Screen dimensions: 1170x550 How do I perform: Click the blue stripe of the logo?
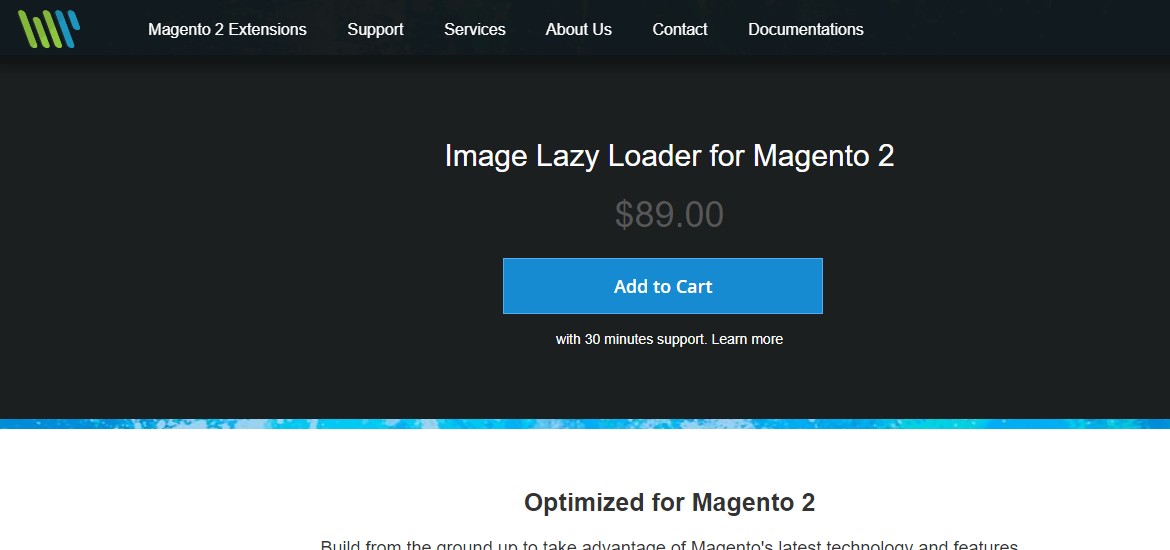point(67,28)
